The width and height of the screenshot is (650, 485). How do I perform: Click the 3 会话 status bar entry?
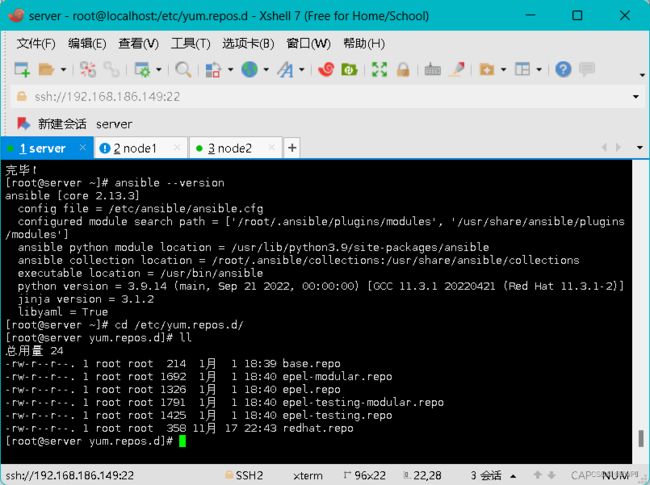(485, 475)
